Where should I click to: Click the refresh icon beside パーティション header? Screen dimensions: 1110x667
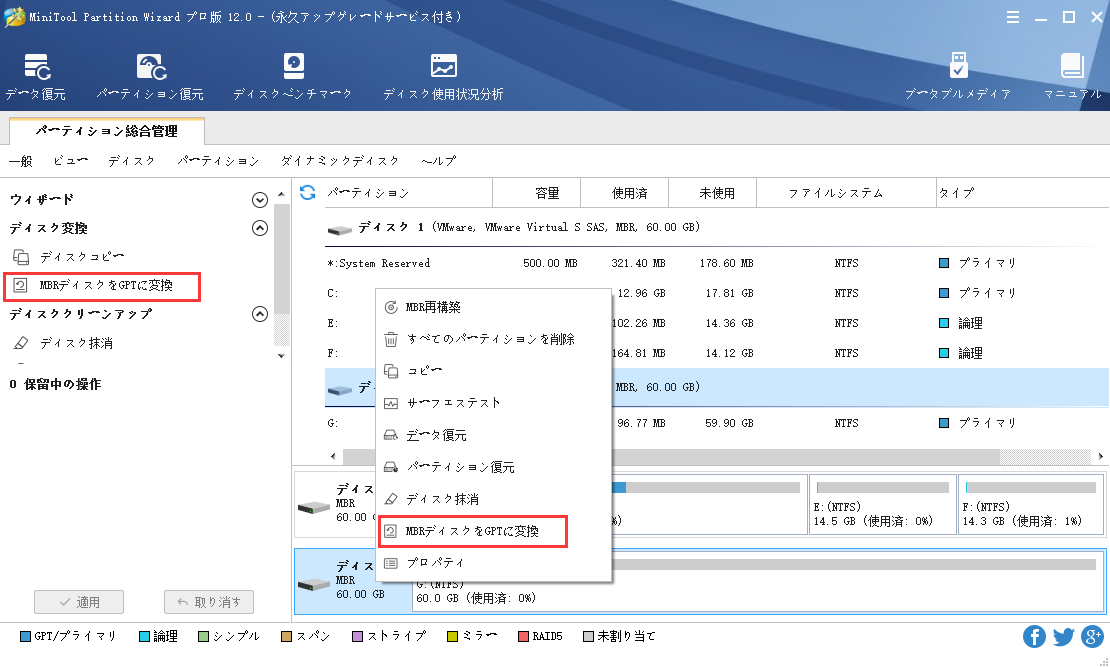click(307, 193)
